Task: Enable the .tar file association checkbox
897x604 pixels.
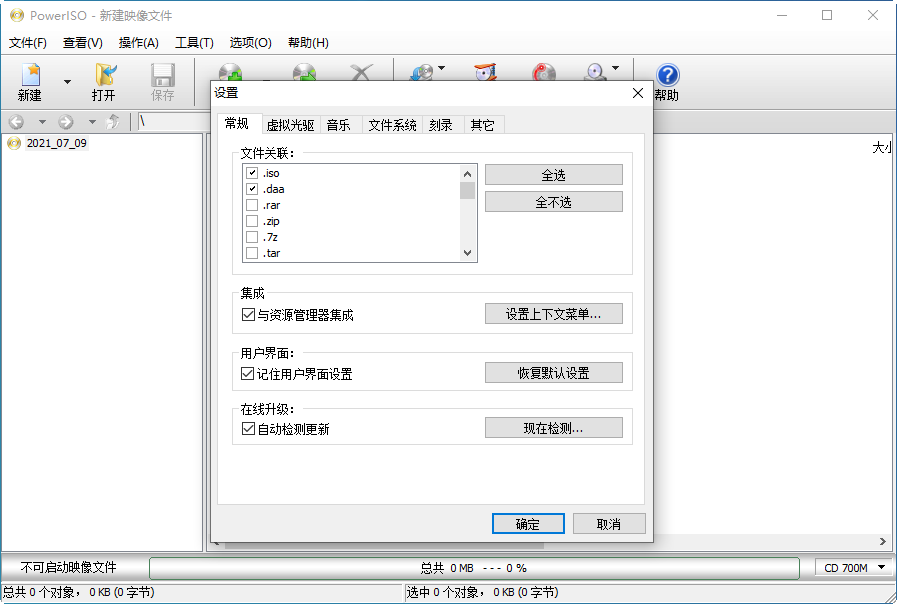Action: coord(252,253)
